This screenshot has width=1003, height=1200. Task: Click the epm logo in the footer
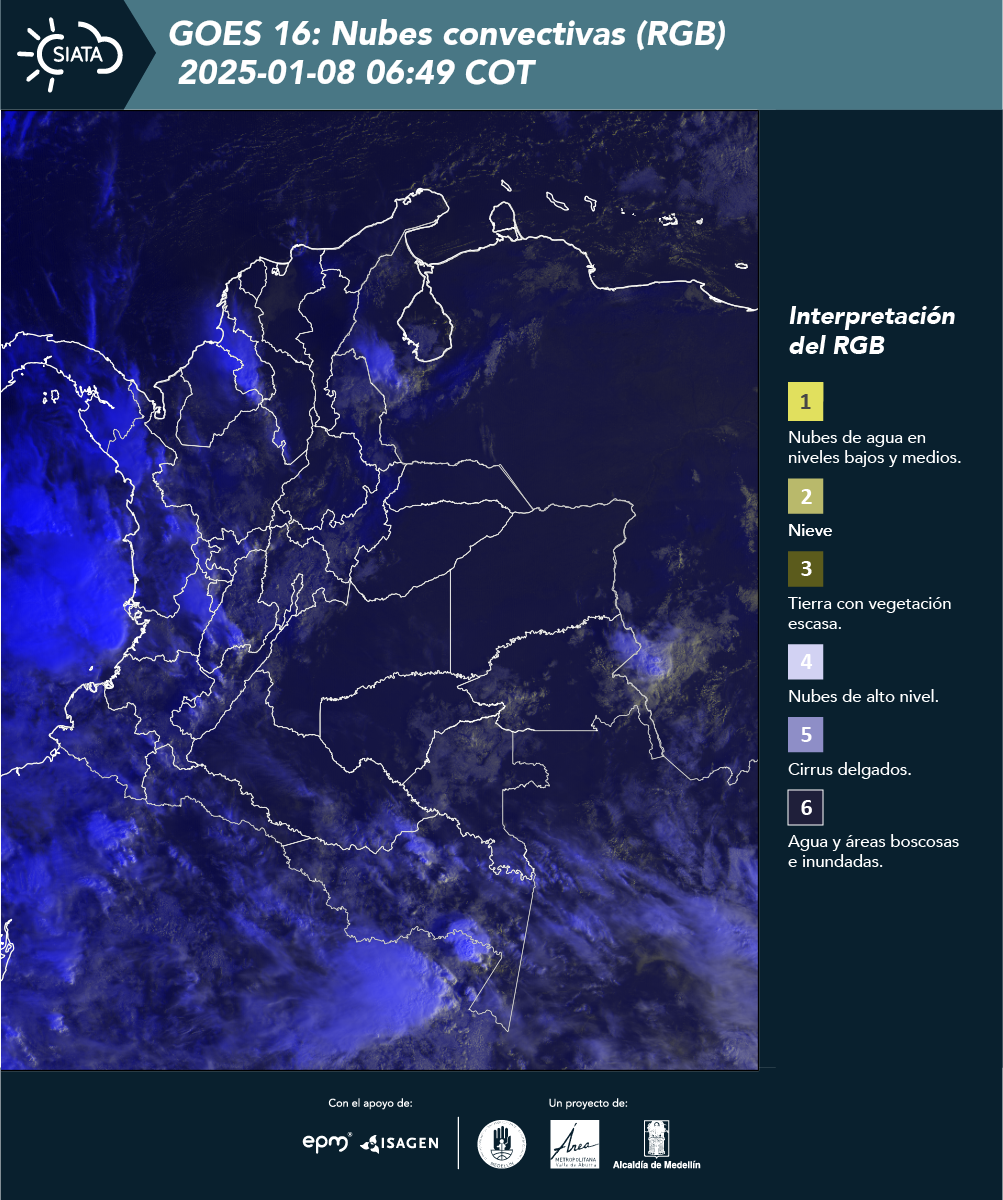tap(327, 1142)
